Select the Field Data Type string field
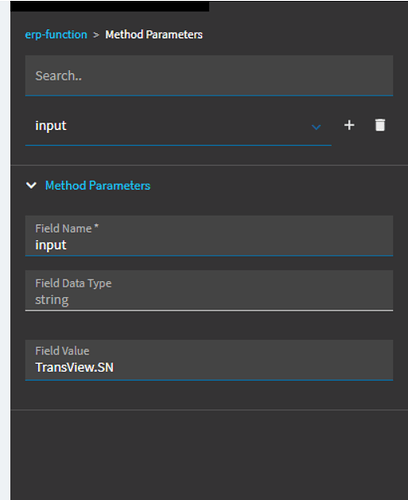Image resolution: width=408 pixels, height=500 pixels. 209,290
